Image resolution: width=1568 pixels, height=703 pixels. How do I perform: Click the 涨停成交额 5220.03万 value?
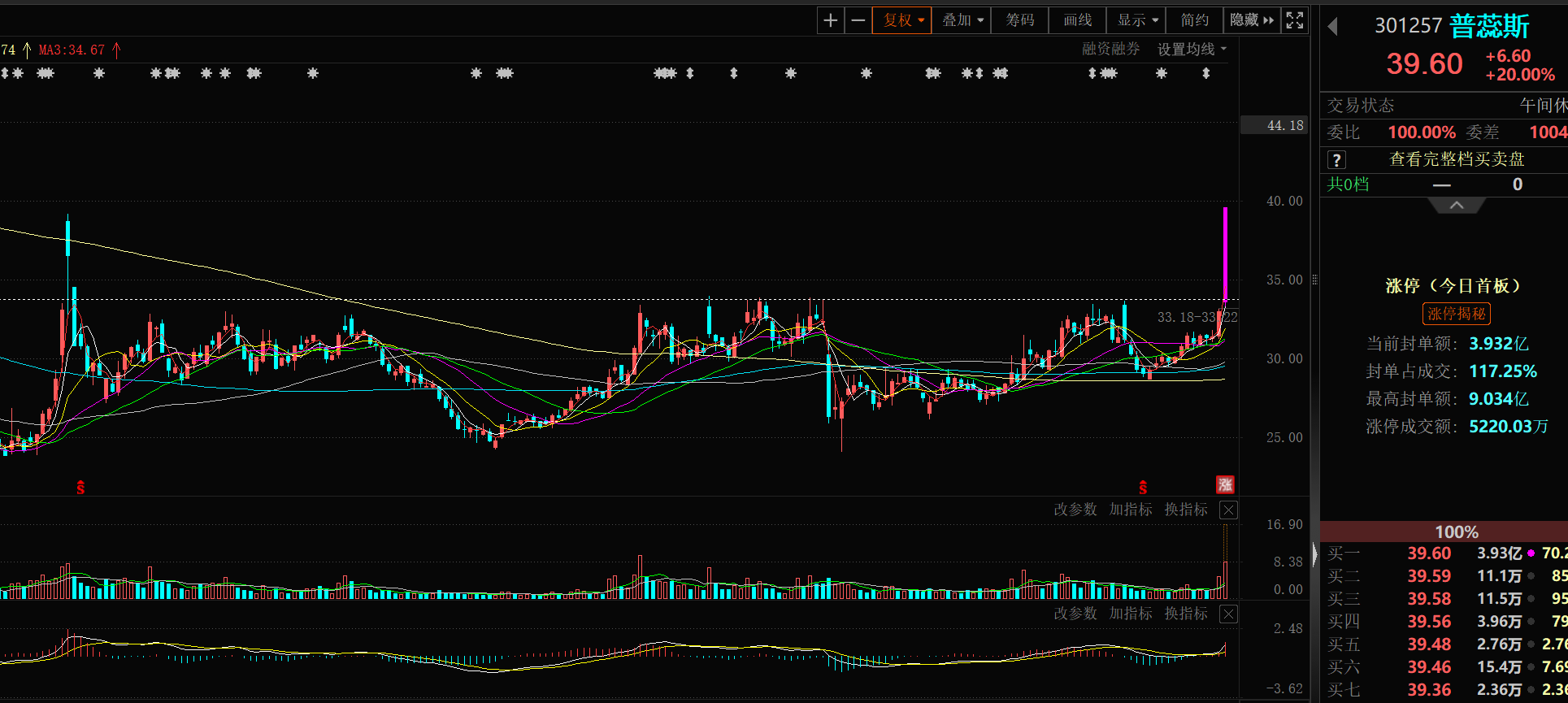pyautogui.click(x=1509, y=427)
